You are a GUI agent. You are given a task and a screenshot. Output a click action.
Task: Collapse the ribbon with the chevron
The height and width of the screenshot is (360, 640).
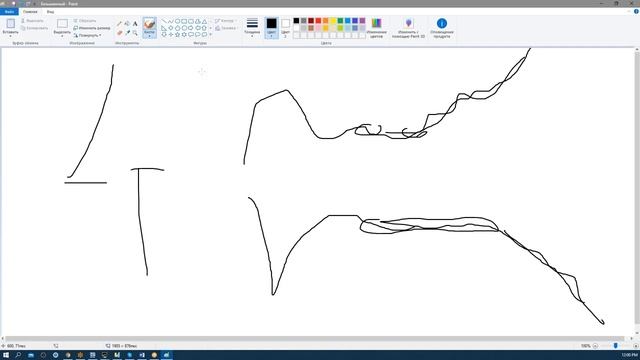[629, 11]
